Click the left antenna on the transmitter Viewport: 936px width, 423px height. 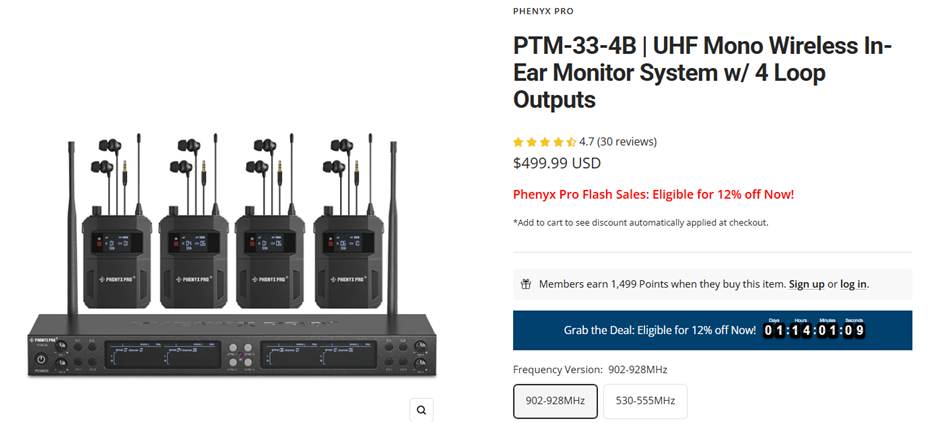71,230
